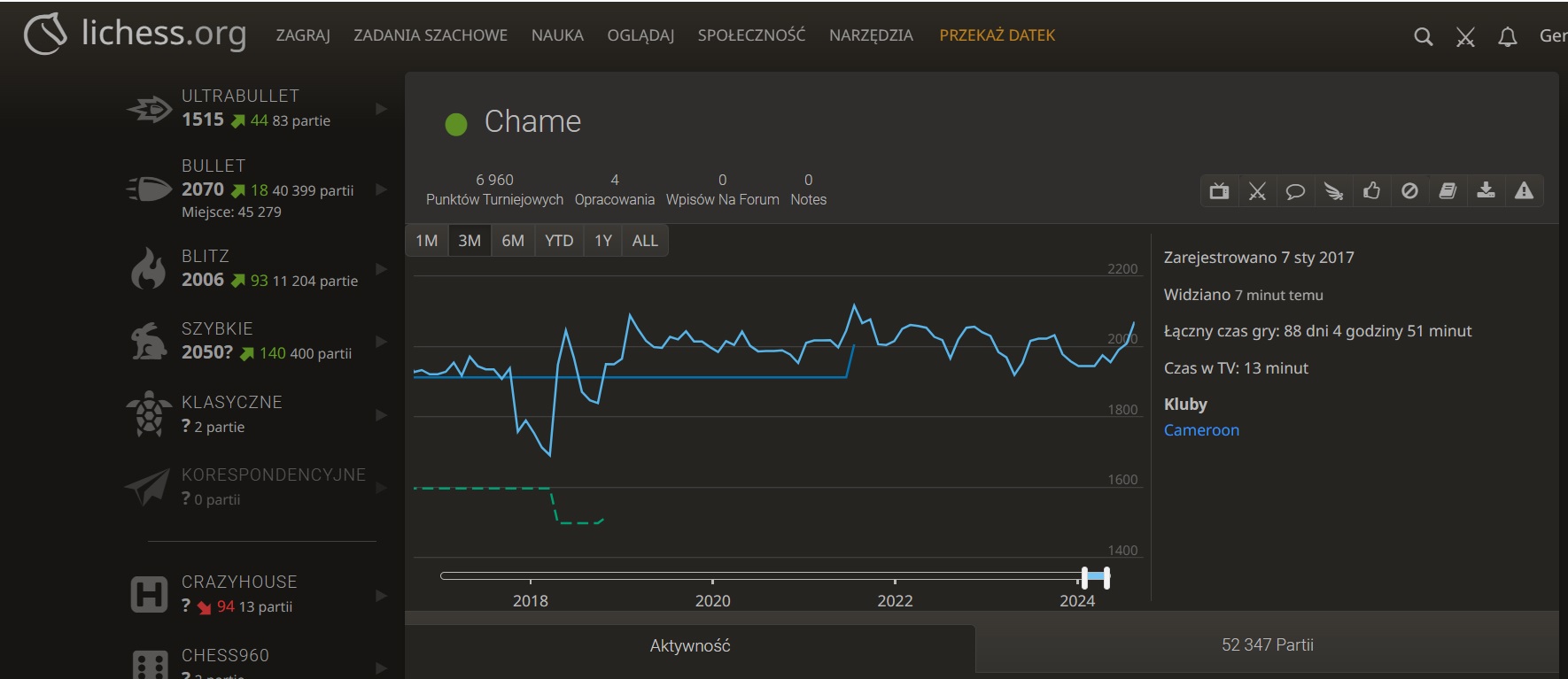Open the ZADANIA SZACHOWE menu
The image size is (1568, 679).
[x=431, y=35]
